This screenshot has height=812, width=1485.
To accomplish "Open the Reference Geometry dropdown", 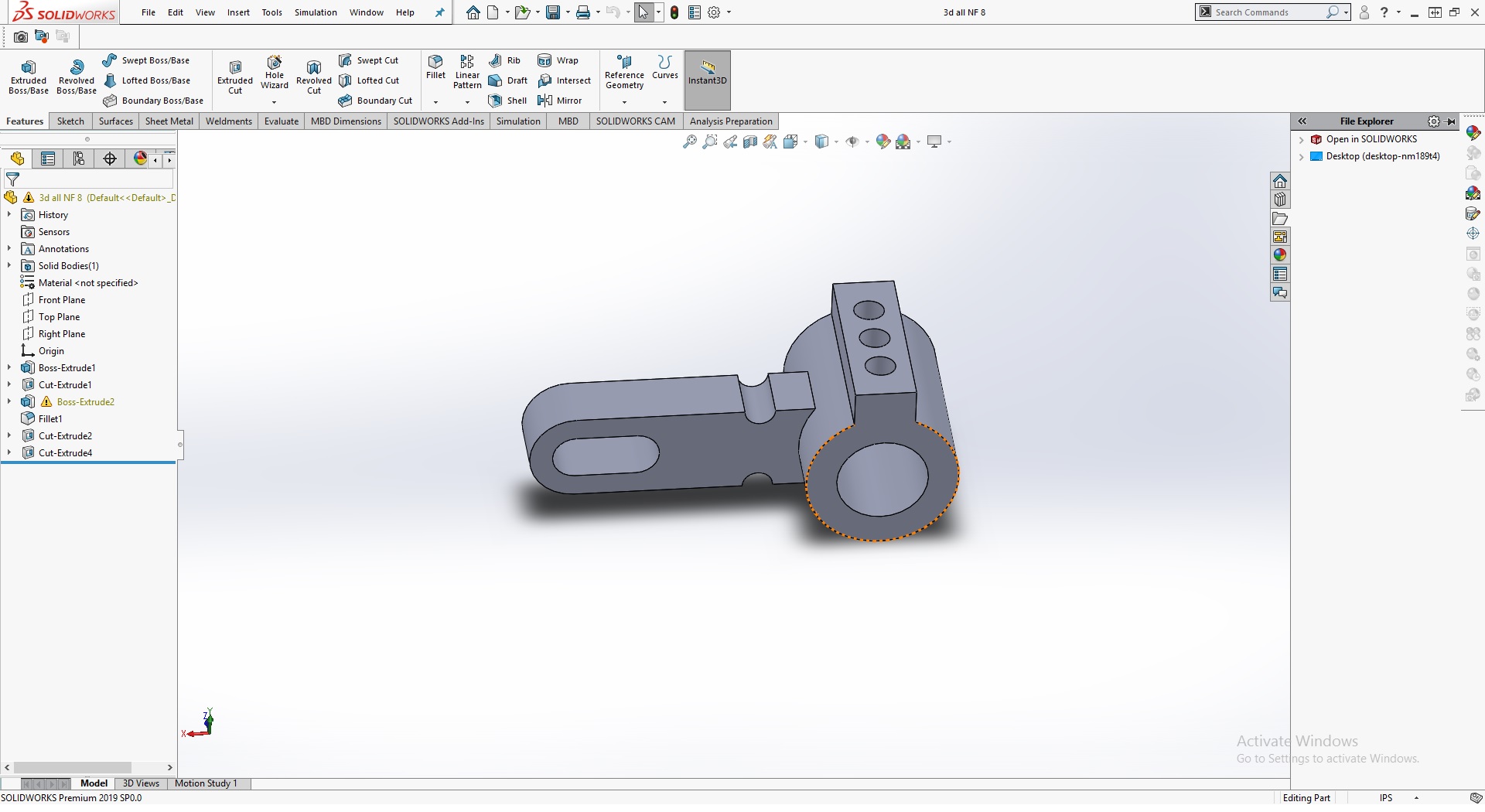I will tap(624, 101).
